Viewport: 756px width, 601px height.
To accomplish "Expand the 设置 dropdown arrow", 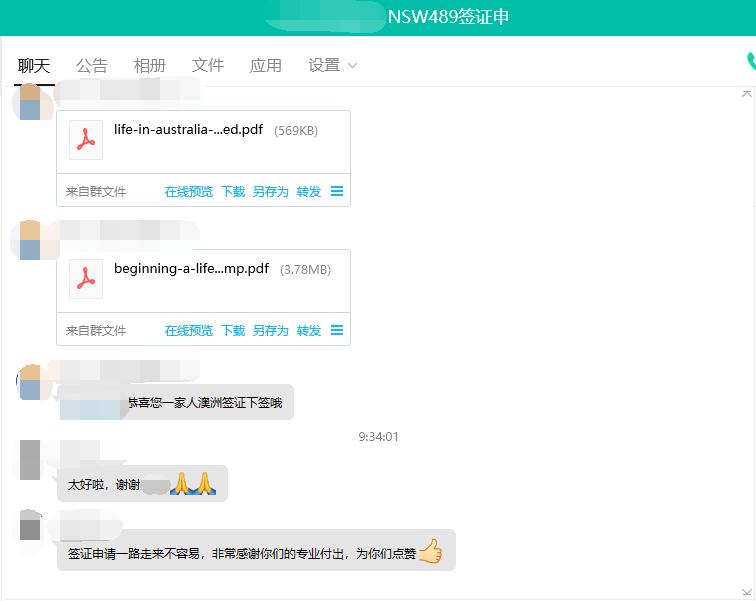I will 352,66.
